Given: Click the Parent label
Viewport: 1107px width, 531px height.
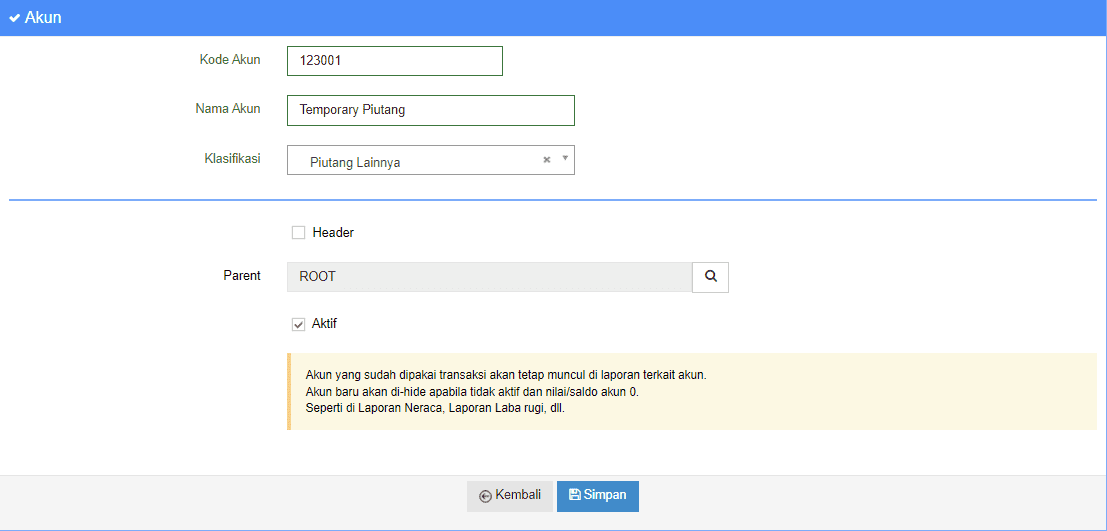Looking at the screenshot, I should (242, 275).
